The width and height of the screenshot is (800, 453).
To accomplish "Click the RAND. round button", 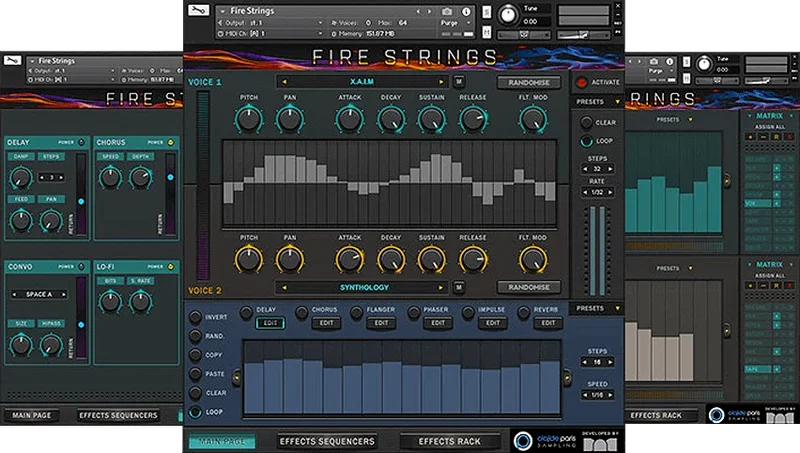I will click(195, 336).
